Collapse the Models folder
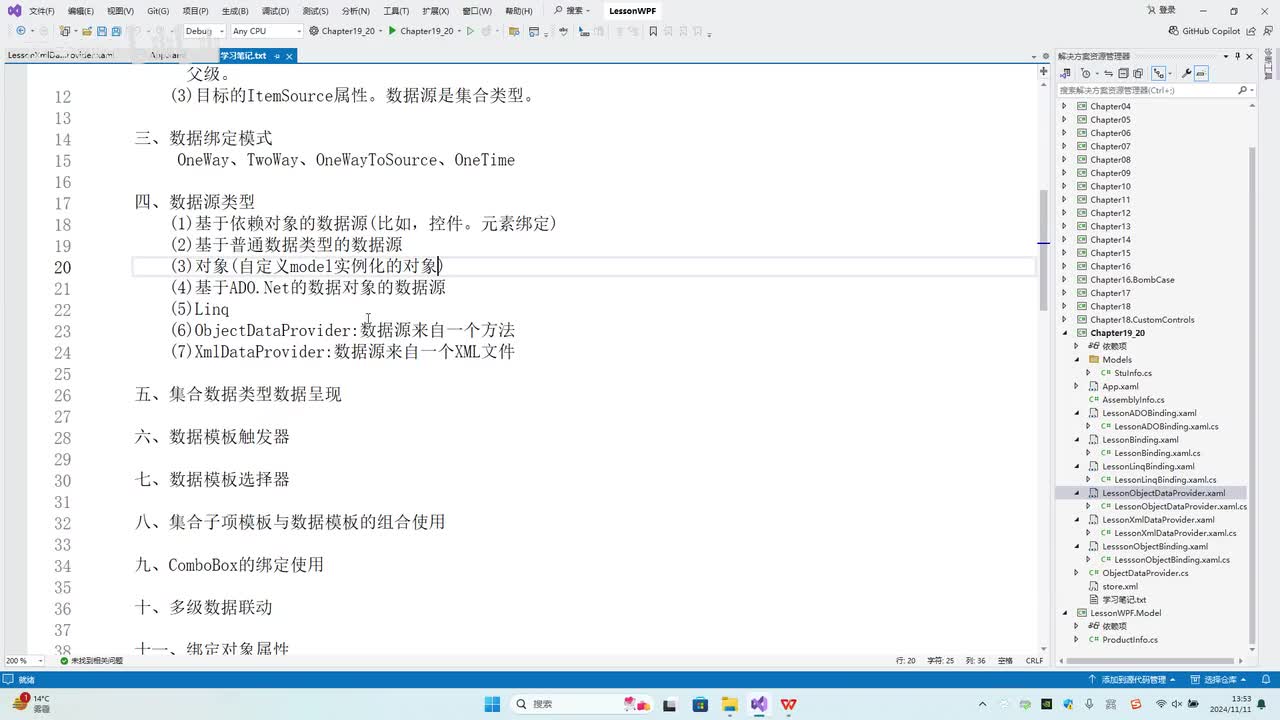 [x=1077, y=359]
